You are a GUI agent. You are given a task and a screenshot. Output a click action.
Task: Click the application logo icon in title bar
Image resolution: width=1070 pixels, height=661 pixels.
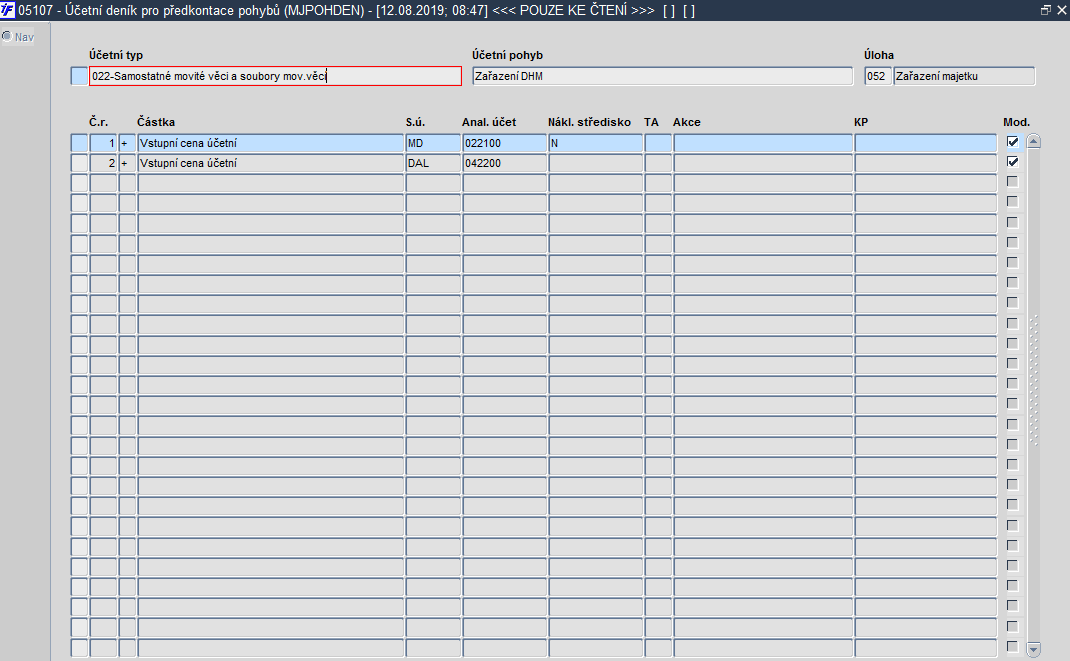click(x=8, y=10)
